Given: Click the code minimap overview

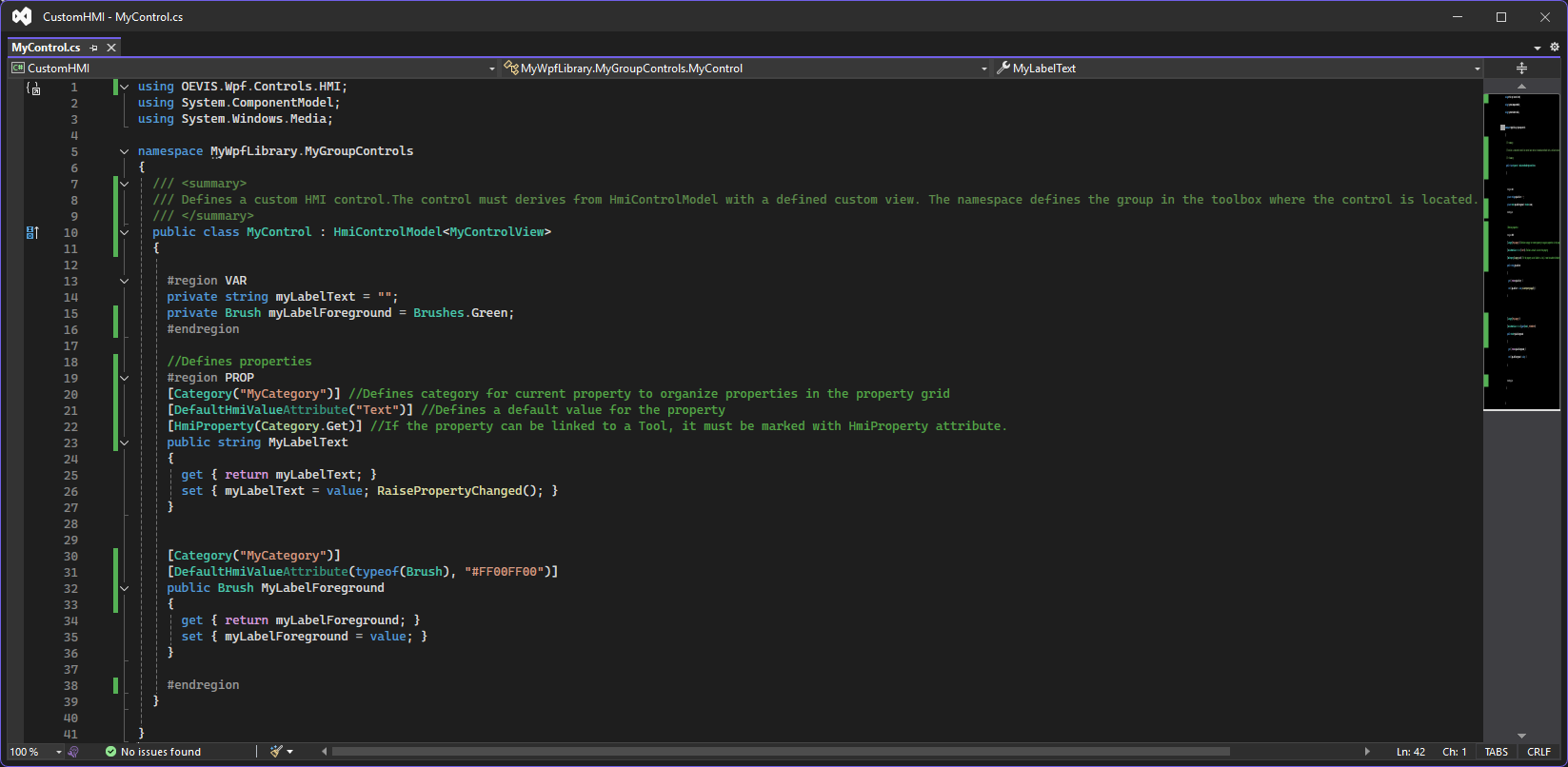Looking at the screenshot, I should coord(1521,251).
